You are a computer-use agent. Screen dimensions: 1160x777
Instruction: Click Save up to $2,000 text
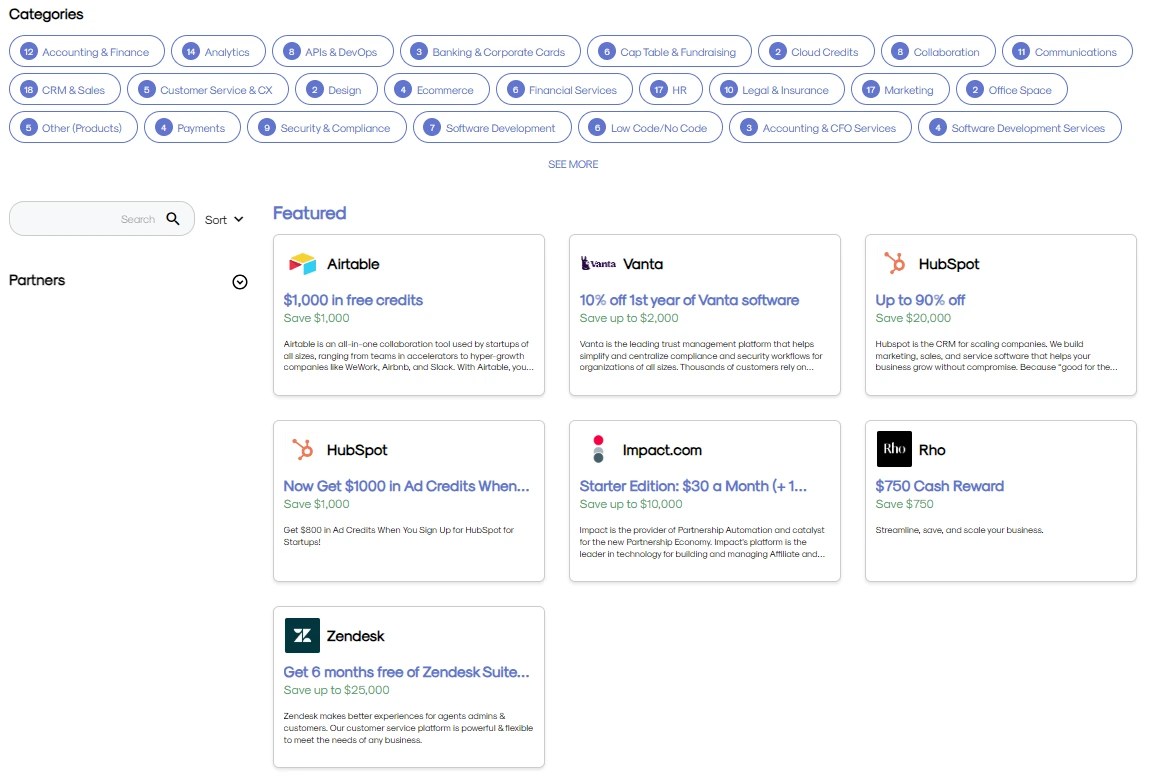(x=629, y=317)
